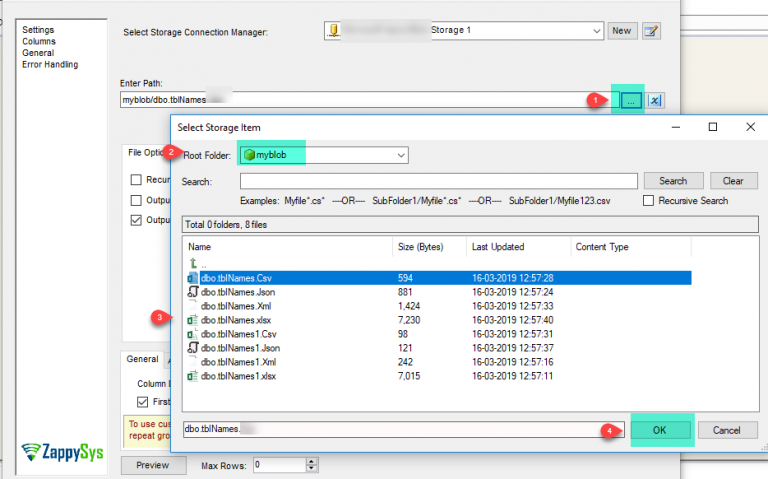Image resolution: width=768 pixels, height=479 pixels.
Task: Enable the Recursive Search checkbox
Action: 650,201
